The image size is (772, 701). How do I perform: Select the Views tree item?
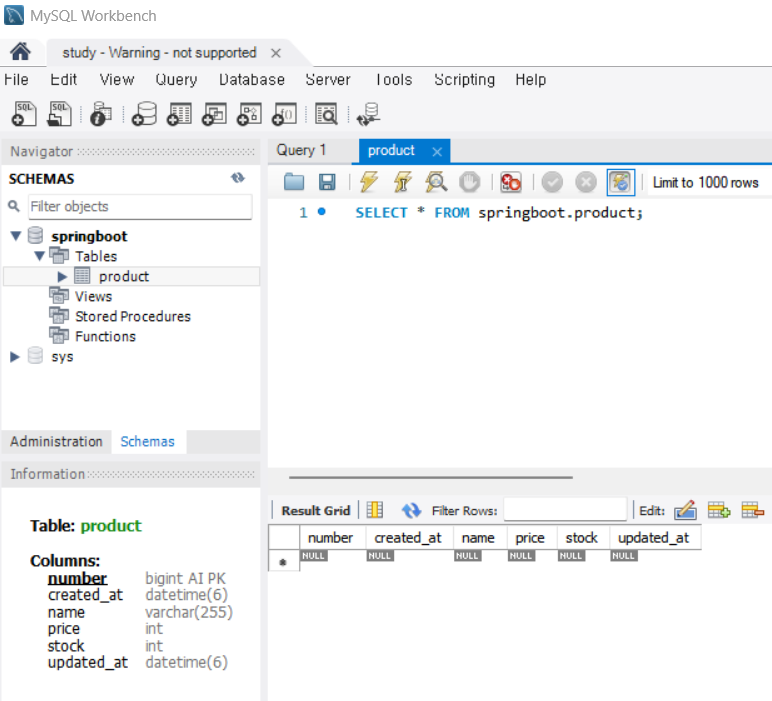point(94,296)
